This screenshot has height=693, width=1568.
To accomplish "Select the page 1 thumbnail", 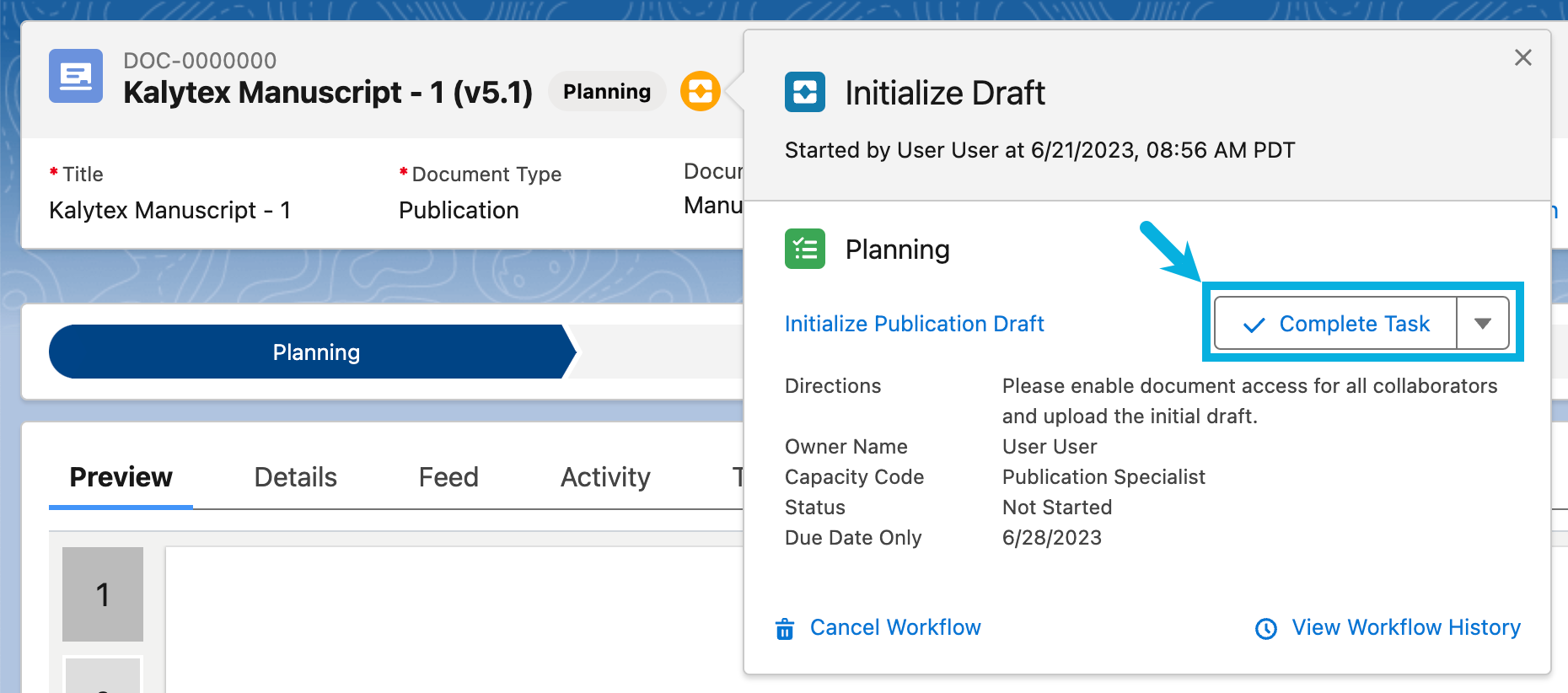I will click(103, 594).
